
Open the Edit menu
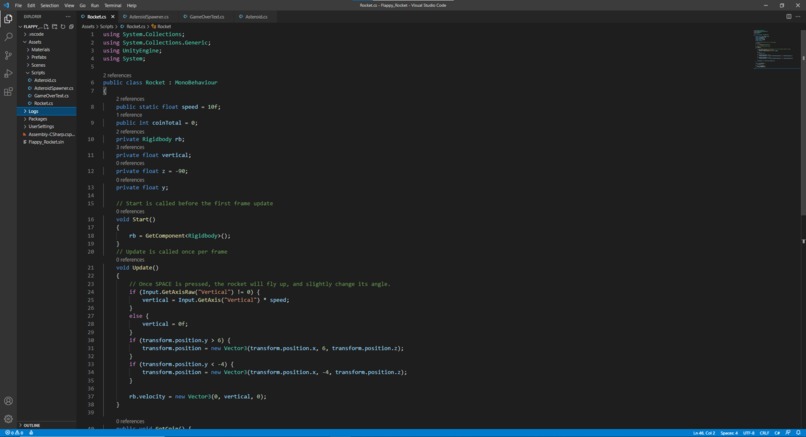(31, 5)
